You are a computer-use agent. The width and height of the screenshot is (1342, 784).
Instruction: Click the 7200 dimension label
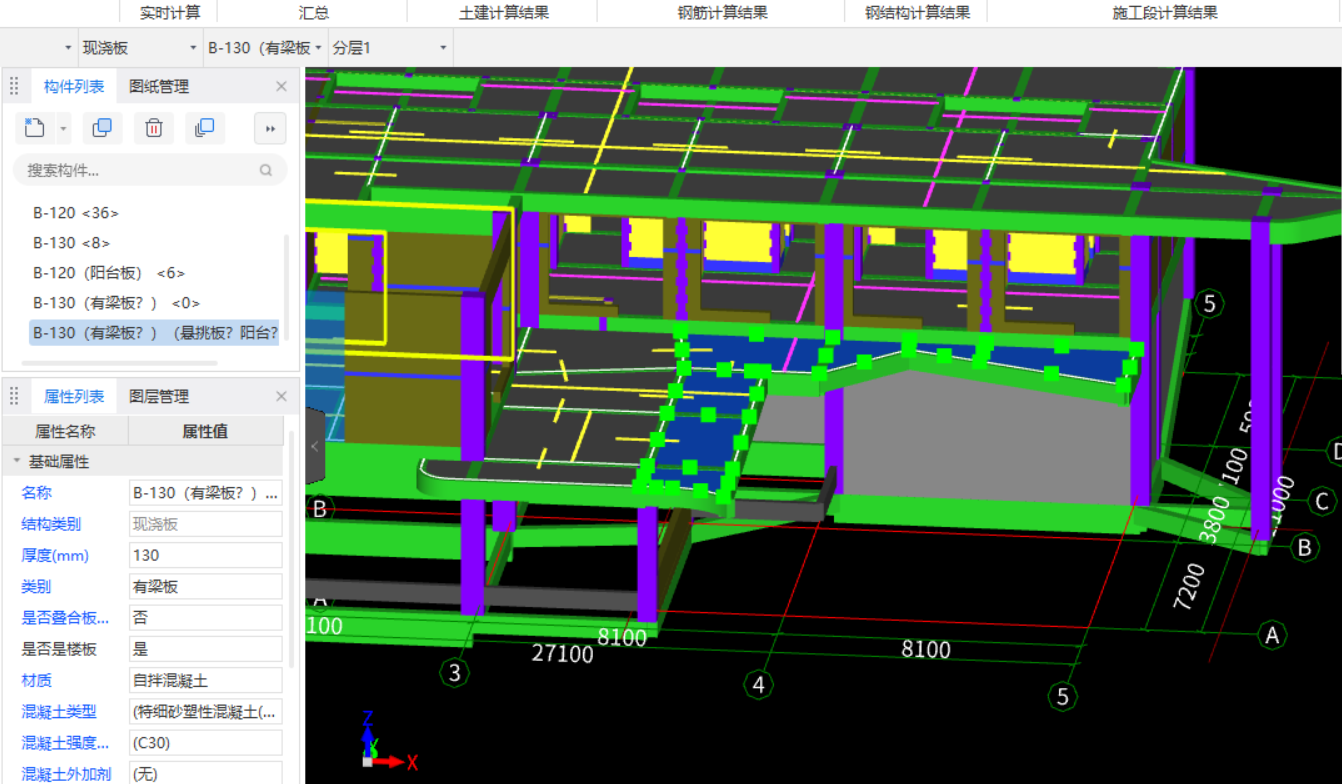pyautogui.click(x=1189, y=587)
